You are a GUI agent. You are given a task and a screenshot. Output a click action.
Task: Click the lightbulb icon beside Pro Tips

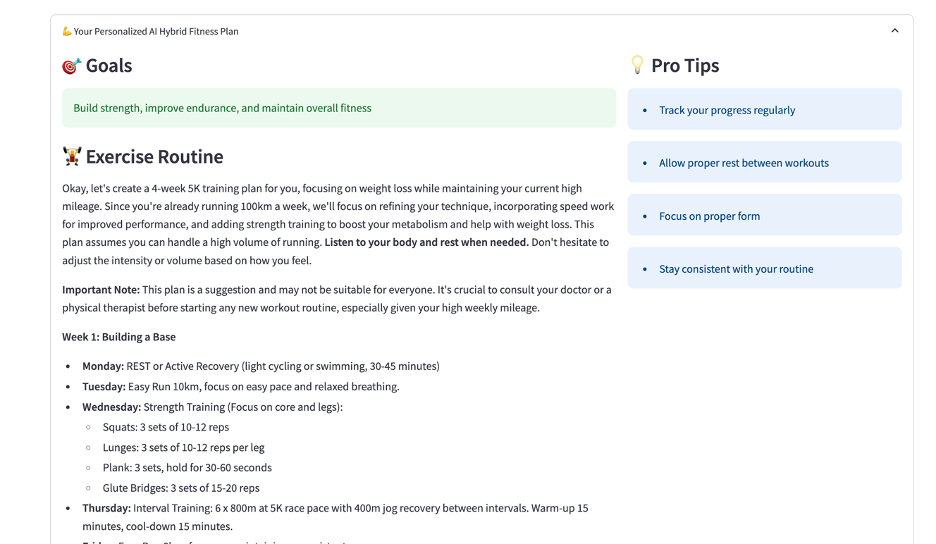[x=637, y=65]
